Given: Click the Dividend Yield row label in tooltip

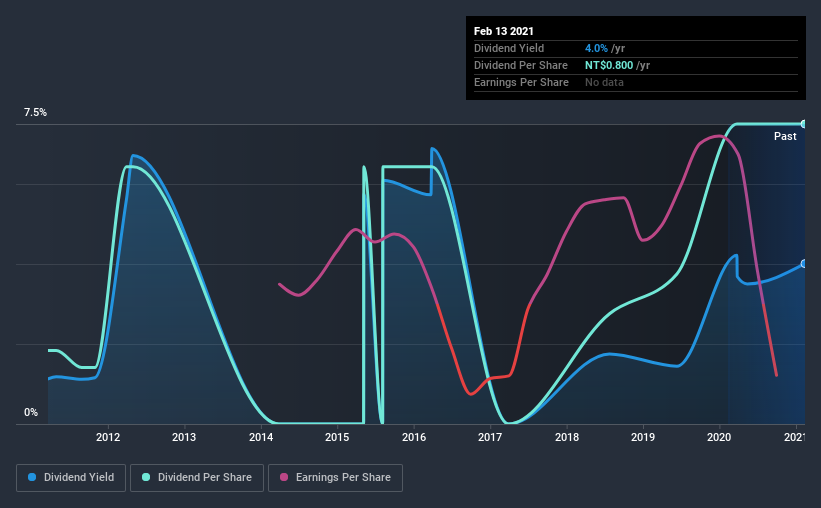Looking at the screenshot, I should pyautogui.click(x=509, y=48).
